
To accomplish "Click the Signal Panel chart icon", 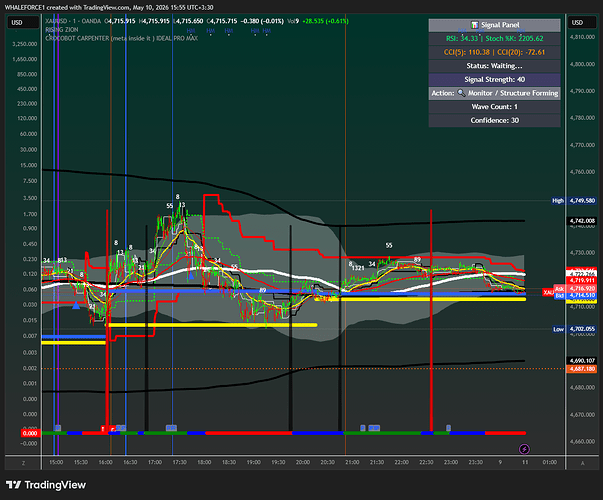I will (475, 25).
